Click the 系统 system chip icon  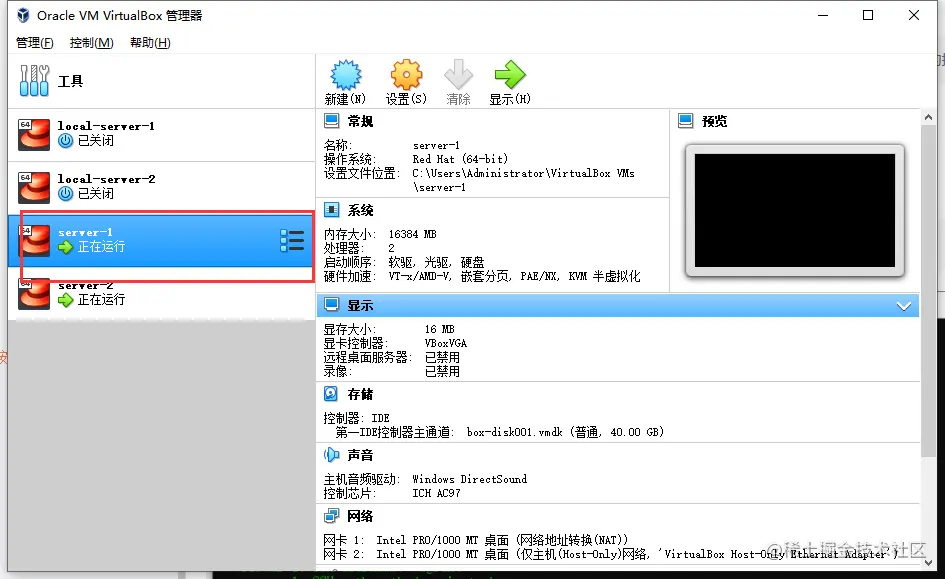[331, 210]
